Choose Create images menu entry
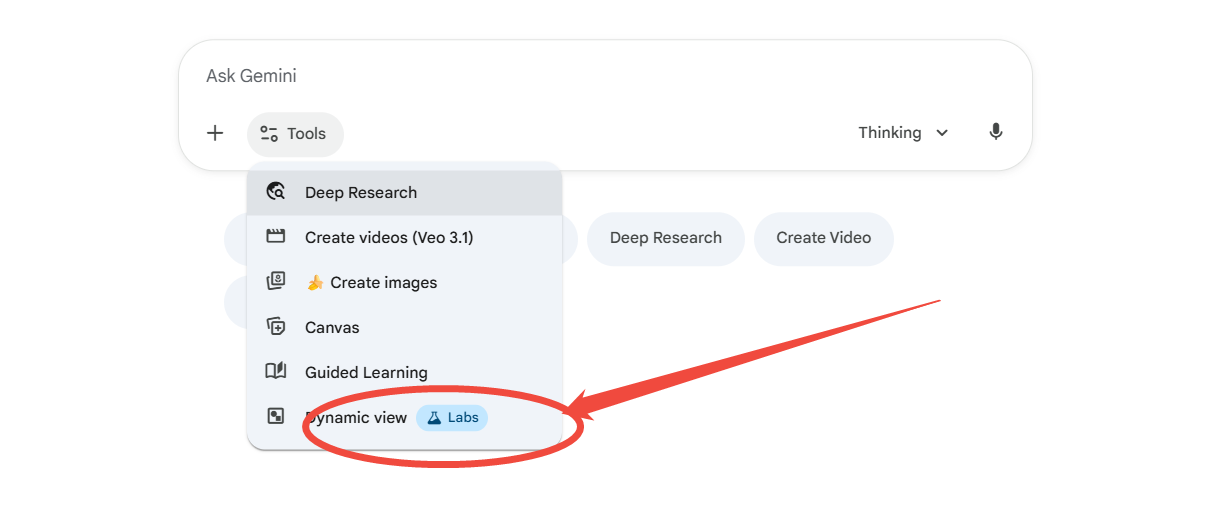The width and height of the screenshot is (1207, 527). point(405,283)
